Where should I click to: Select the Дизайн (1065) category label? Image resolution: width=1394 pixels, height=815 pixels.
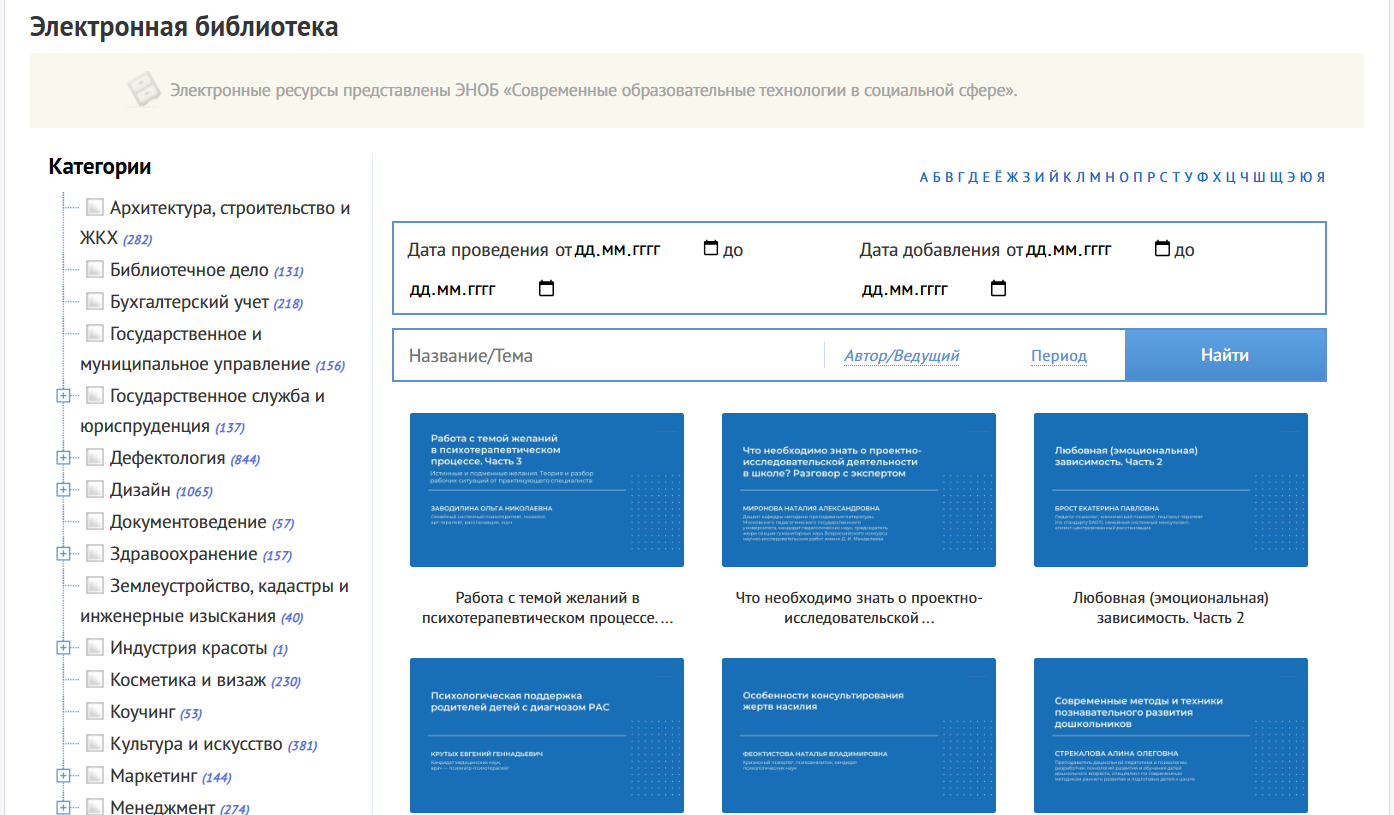161,490
